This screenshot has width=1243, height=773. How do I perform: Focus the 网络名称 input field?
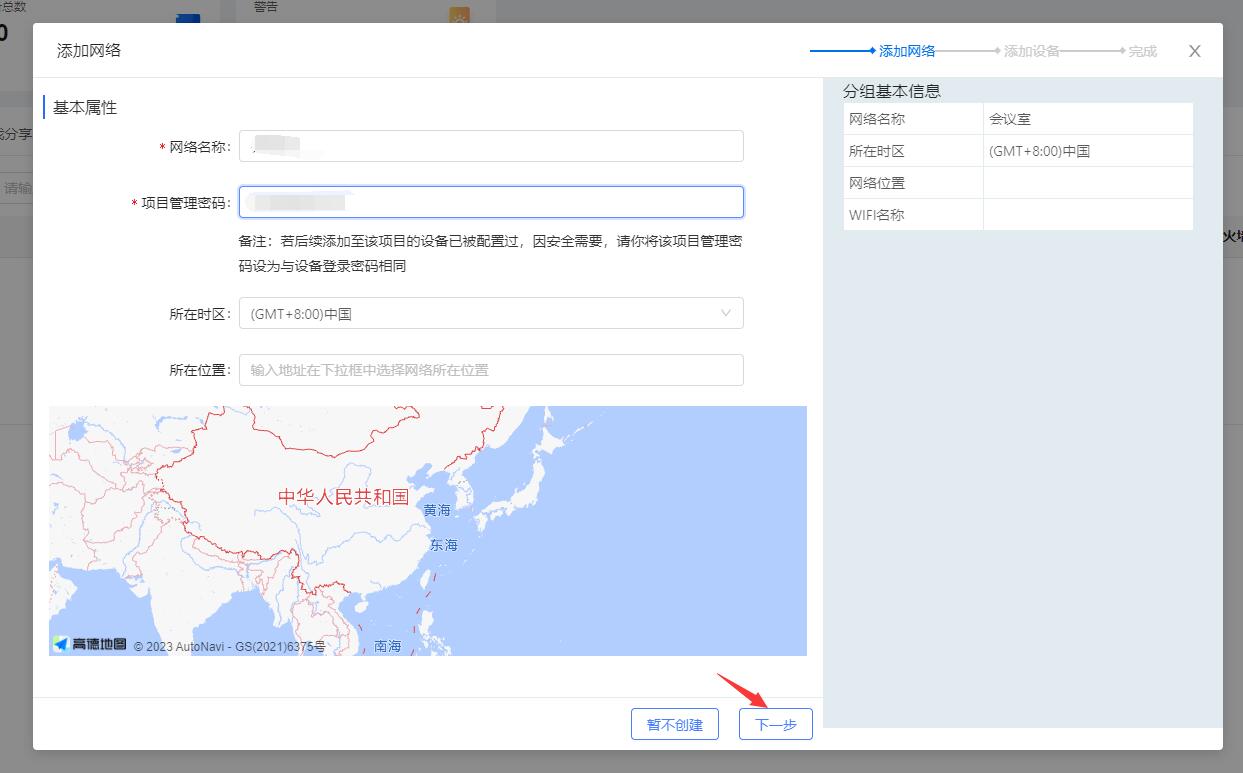coord(490,146)
